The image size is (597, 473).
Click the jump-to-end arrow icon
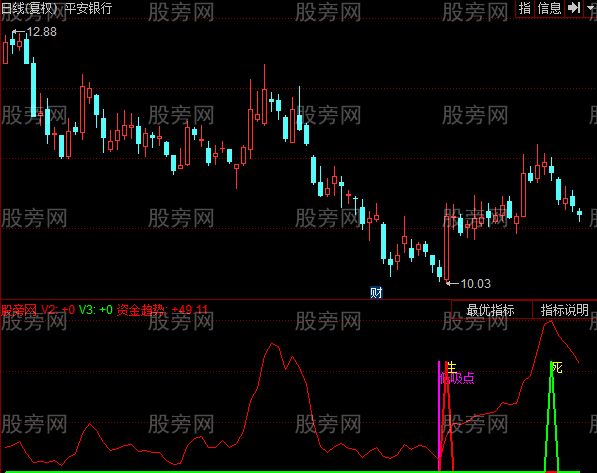574,8
